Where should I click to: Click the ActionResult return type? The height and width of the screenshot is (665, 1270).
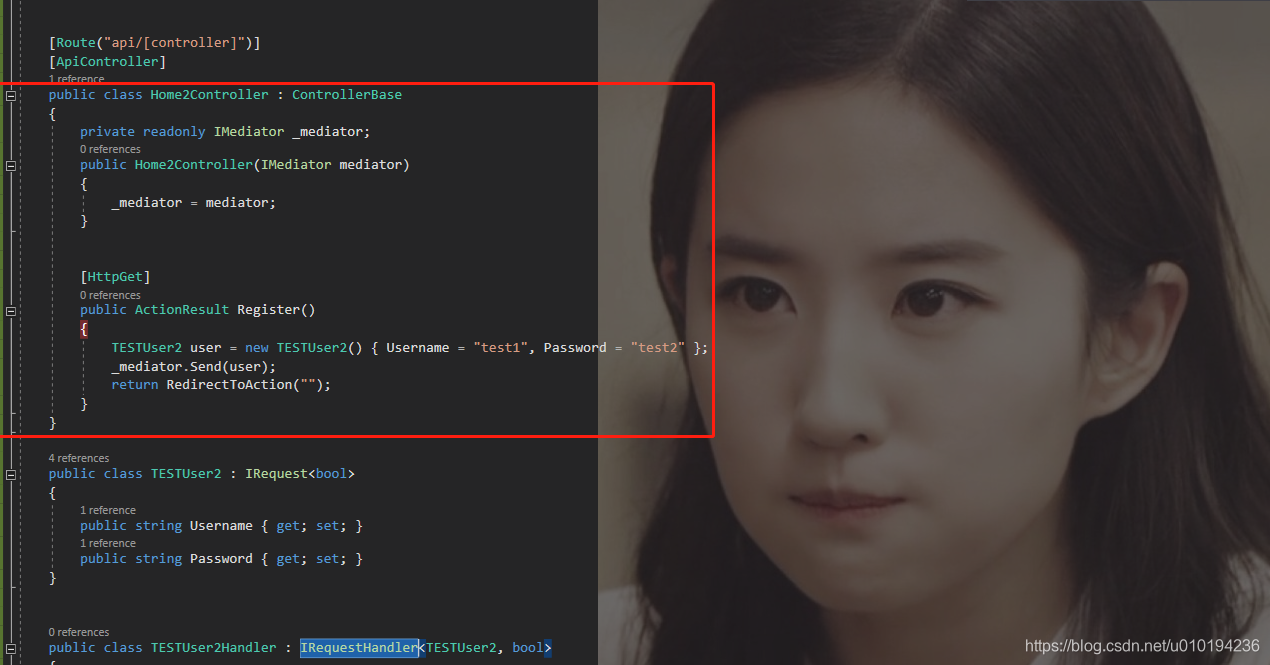[x=182, y=311]
